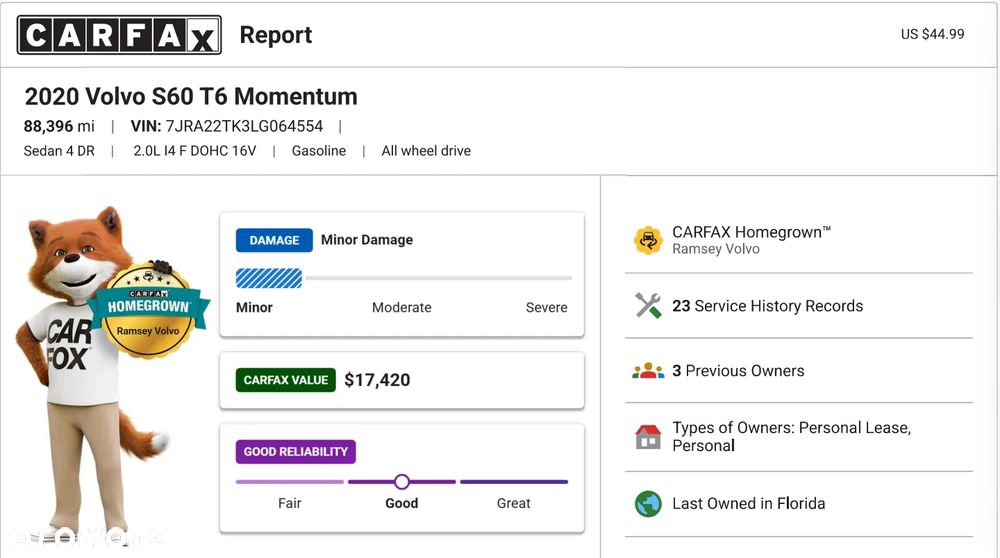Click the purple GOOD RELIABILITY label

pyautogui.click(x=296, y=452)
